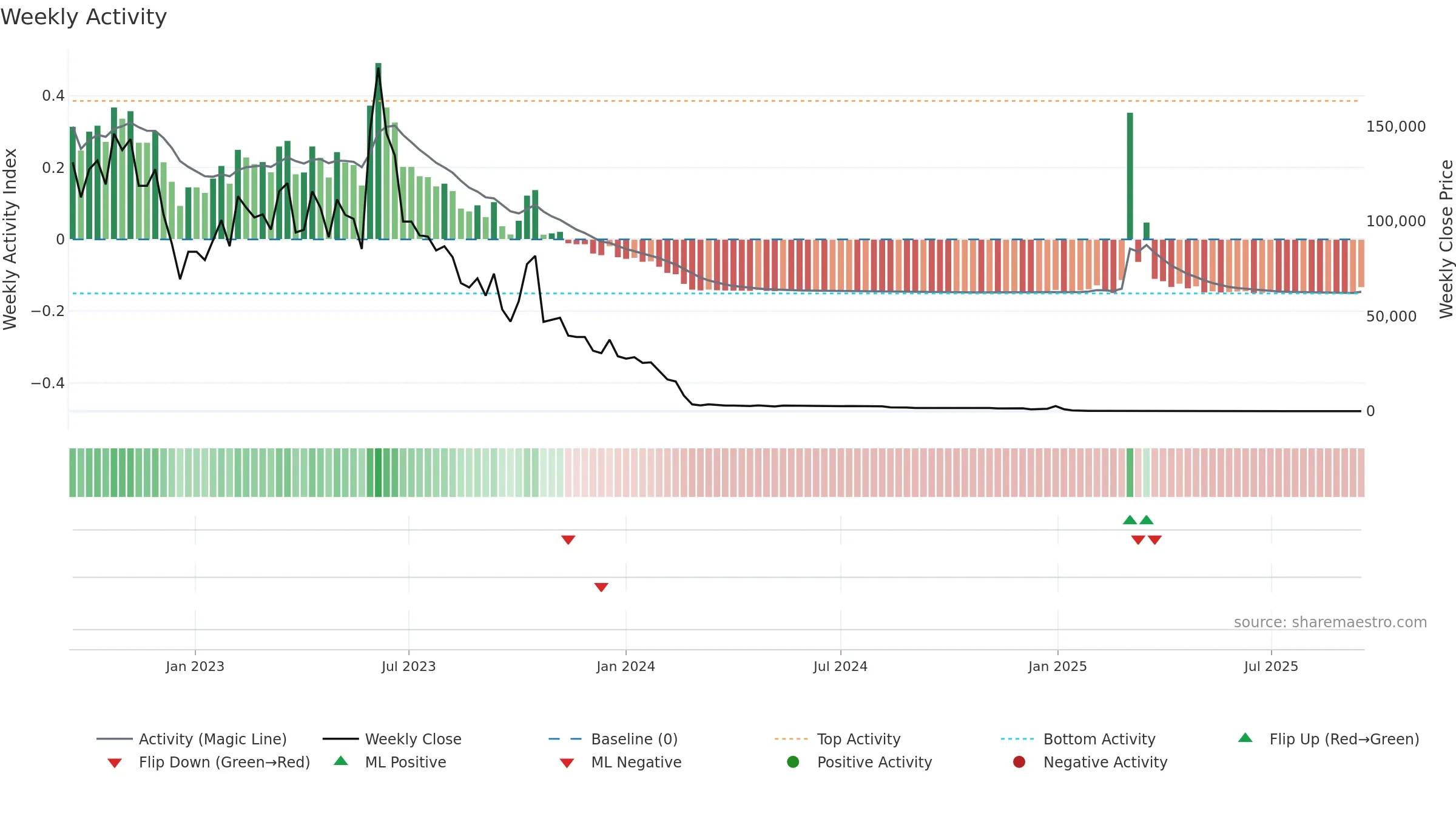Screen dimensions: 1456x819
Task: Toggle the ML Positive legend entry
Action: coord(389,762)
